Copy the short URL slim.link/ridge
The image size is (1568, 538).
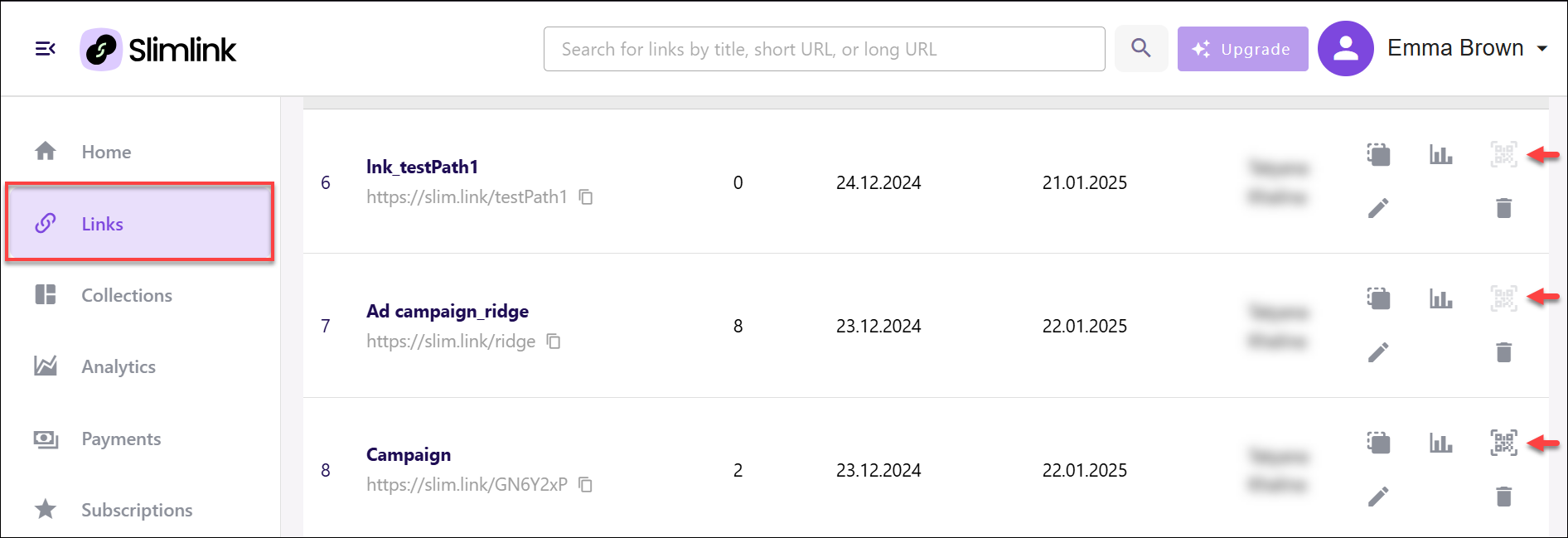coord(554,342)
